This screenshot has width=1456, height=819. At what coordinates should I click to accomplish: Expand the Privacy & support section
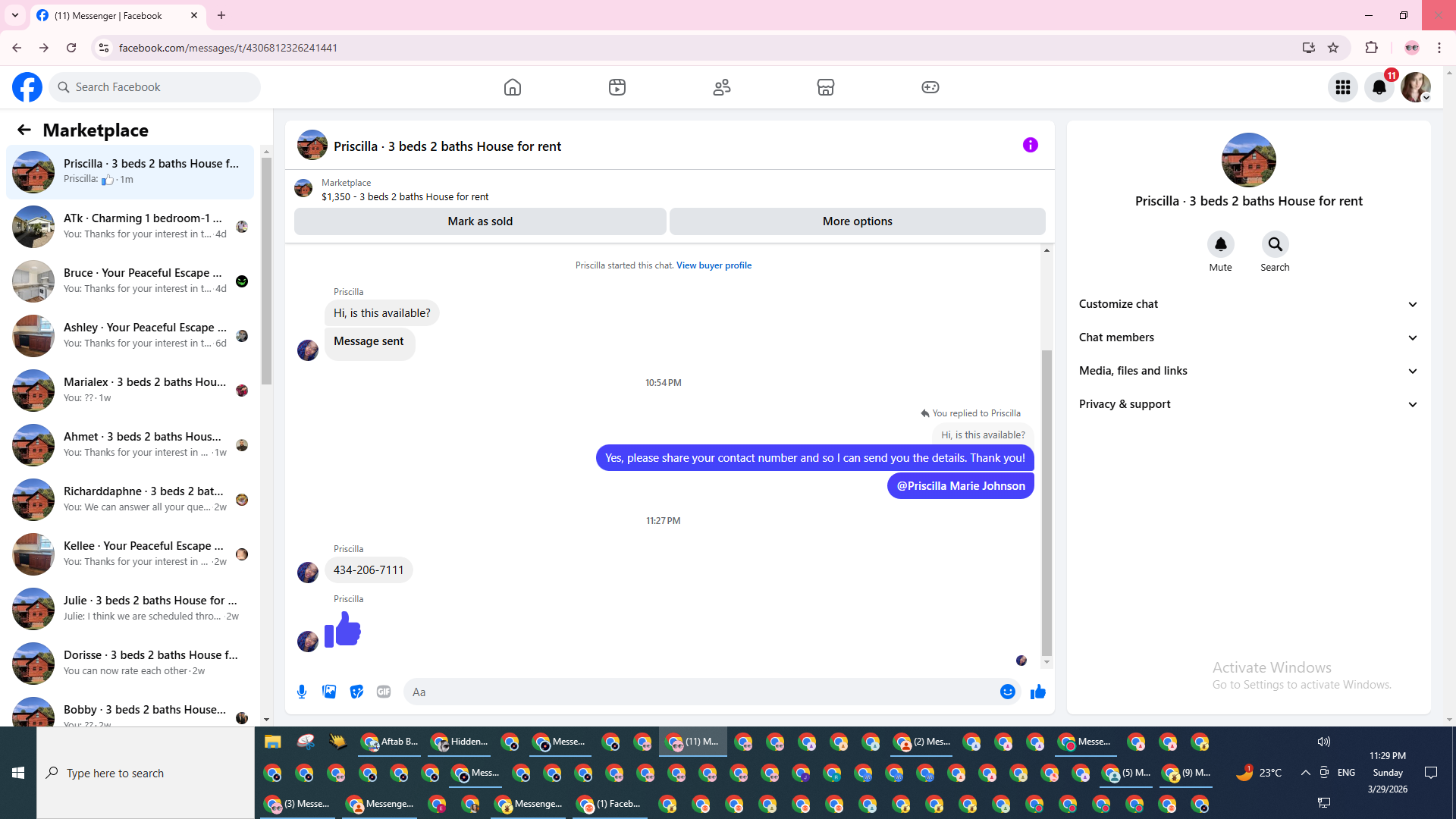1248,404
